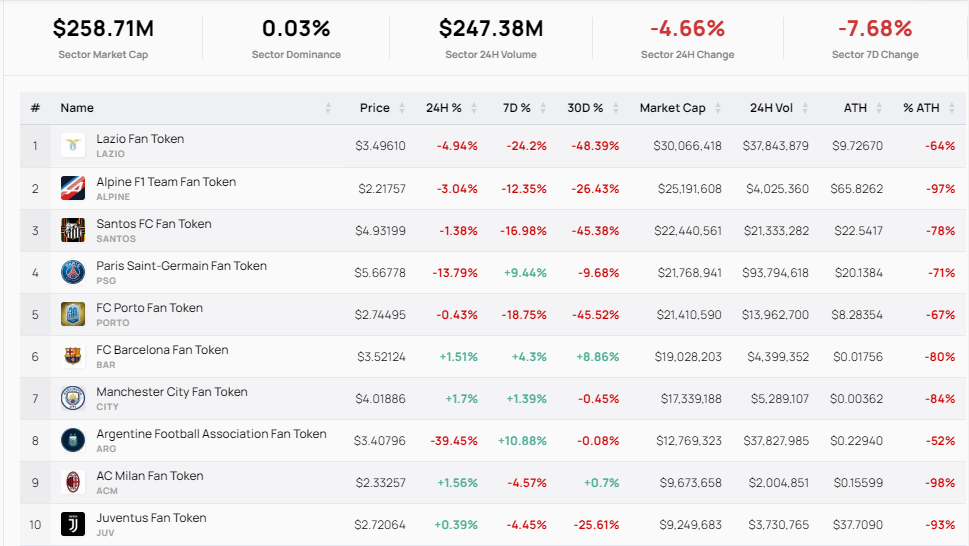Image resolution: width=969 pixels, height=546 pixels.
Task: Select Juventus % ATH -93%
Action: [940, 524]
